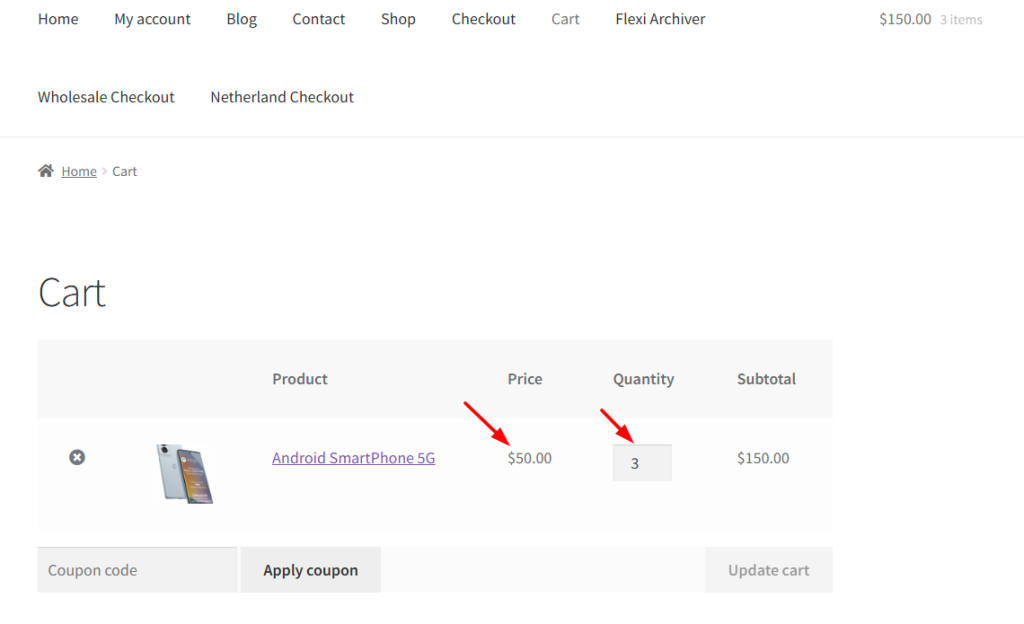The image size is (1024, 624).
Task: Click the Cart navigation link
Action: [x=565, y=19]
